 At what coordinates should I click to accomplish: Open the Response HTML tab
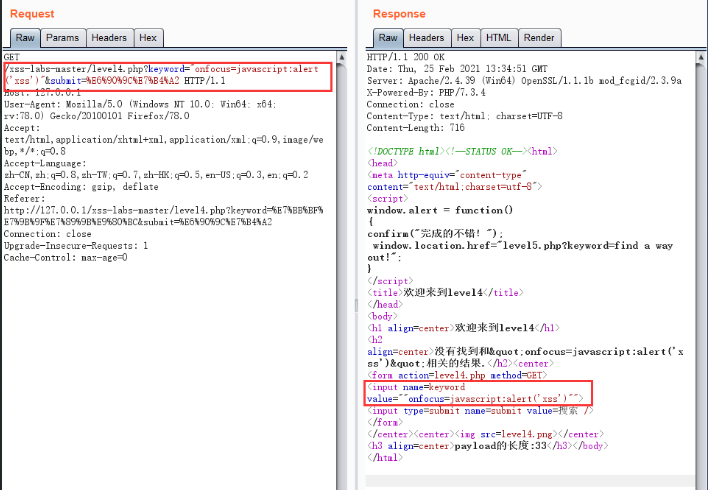point(499,38)
